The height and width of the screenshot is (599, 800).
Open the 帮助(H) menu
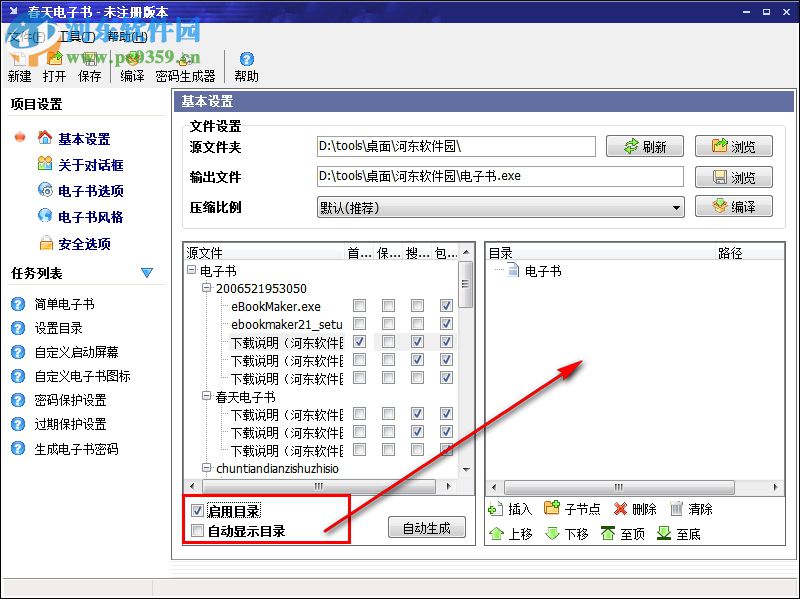pos(128,37)
